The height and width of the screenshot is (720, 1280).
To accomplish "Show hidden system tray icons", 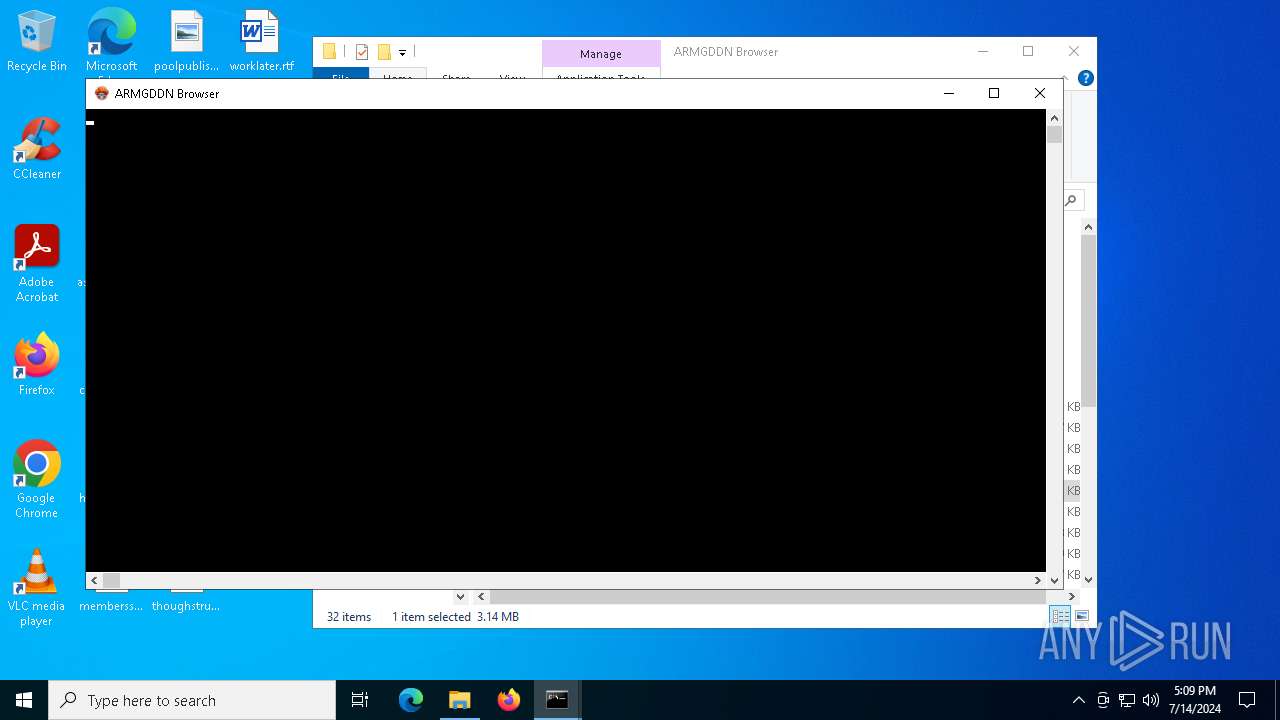I will click(x=1078, y=700).
